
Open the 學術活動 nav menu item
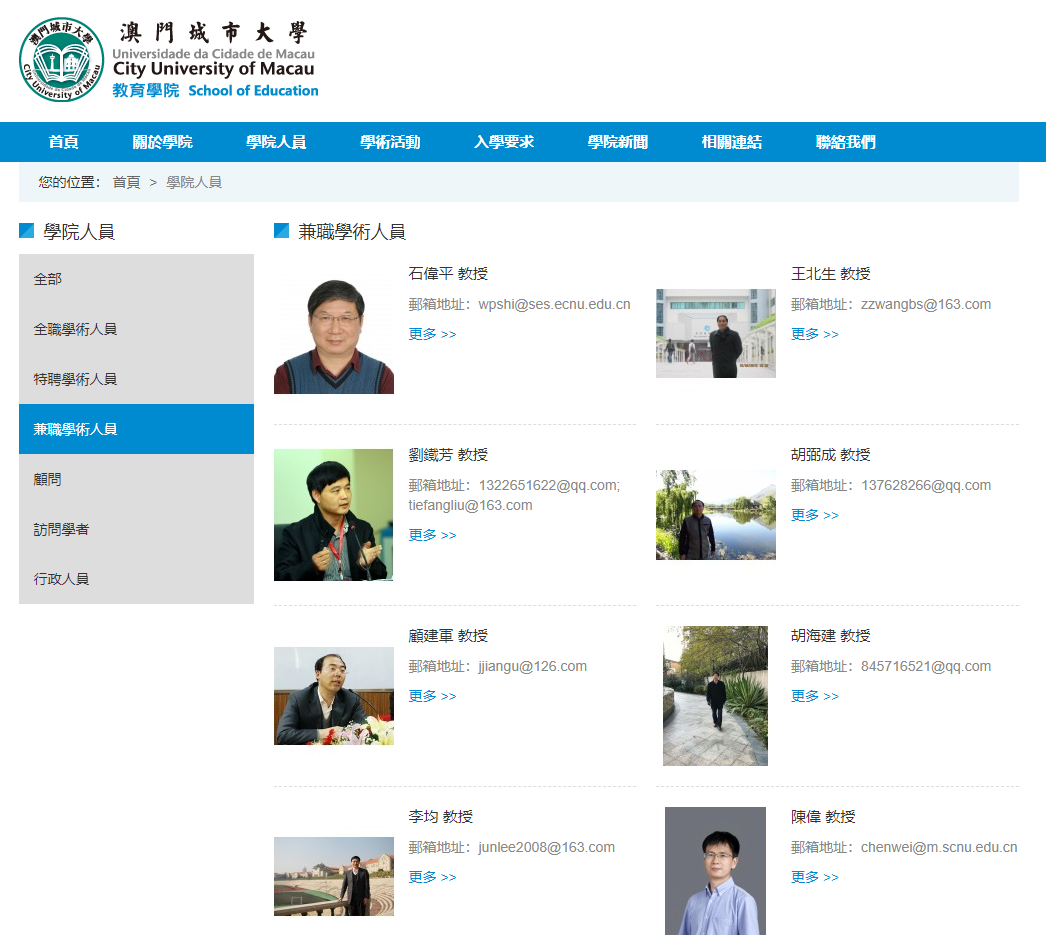[390, 142]
